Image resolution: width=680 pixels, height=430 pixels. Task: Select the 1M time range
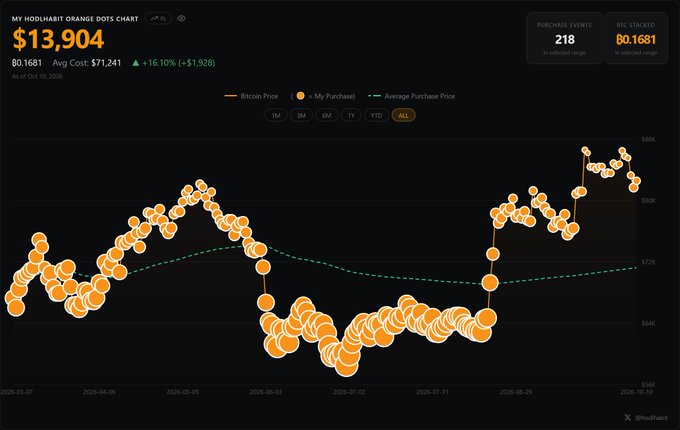[x=276, y=115]
